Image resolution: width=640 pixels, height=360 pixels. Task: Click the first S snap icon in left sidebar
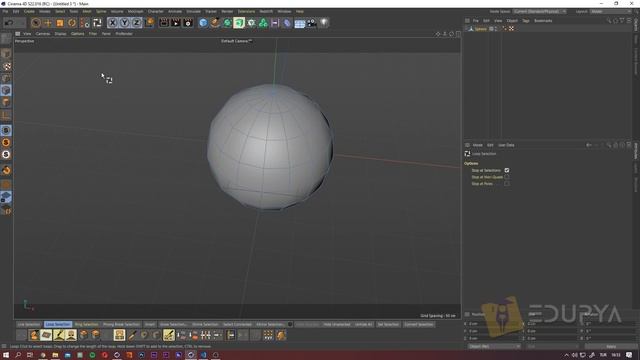[6, 130]
